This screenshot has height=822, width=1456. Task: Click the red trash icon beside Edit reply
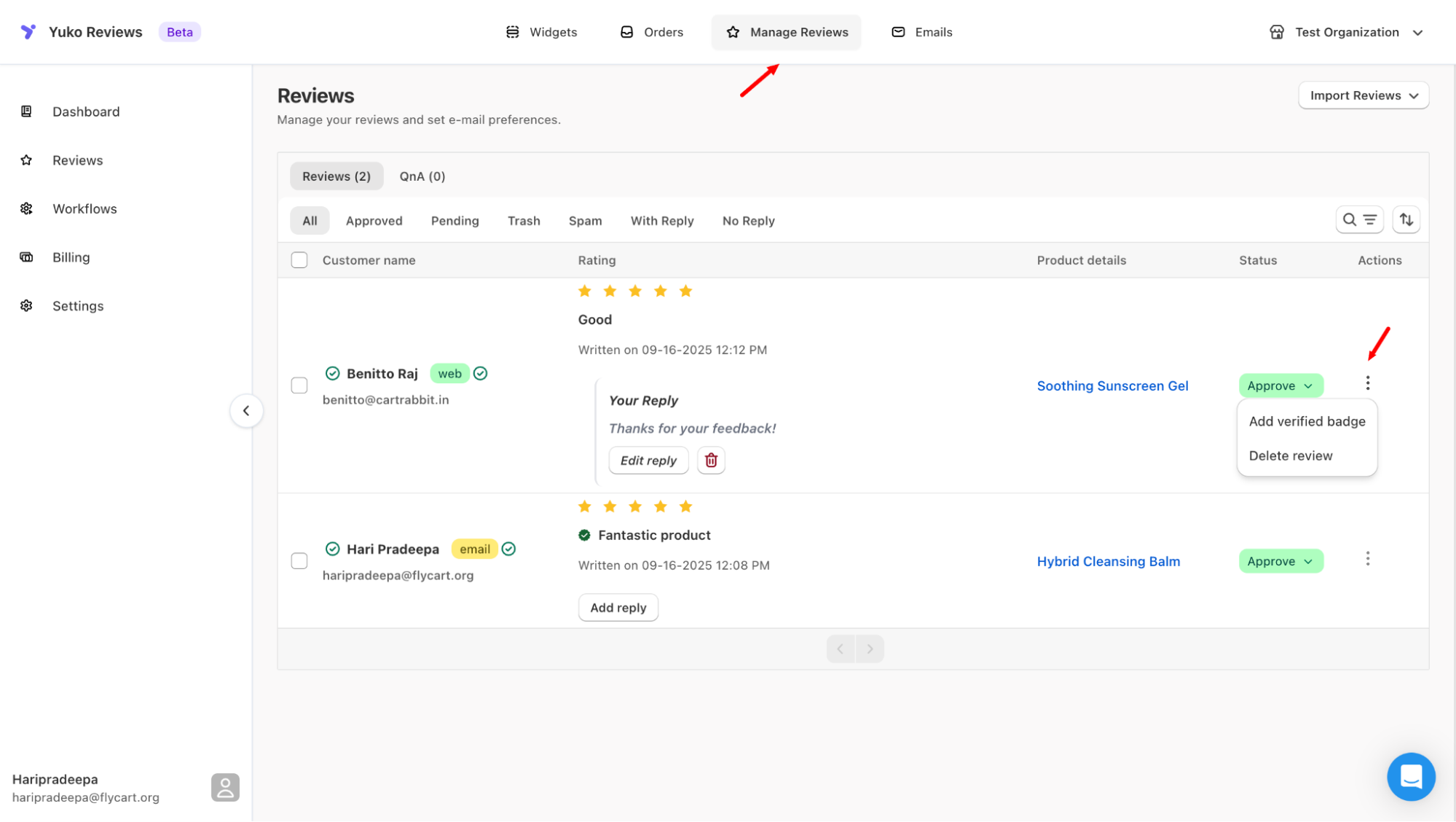[711, 461]
